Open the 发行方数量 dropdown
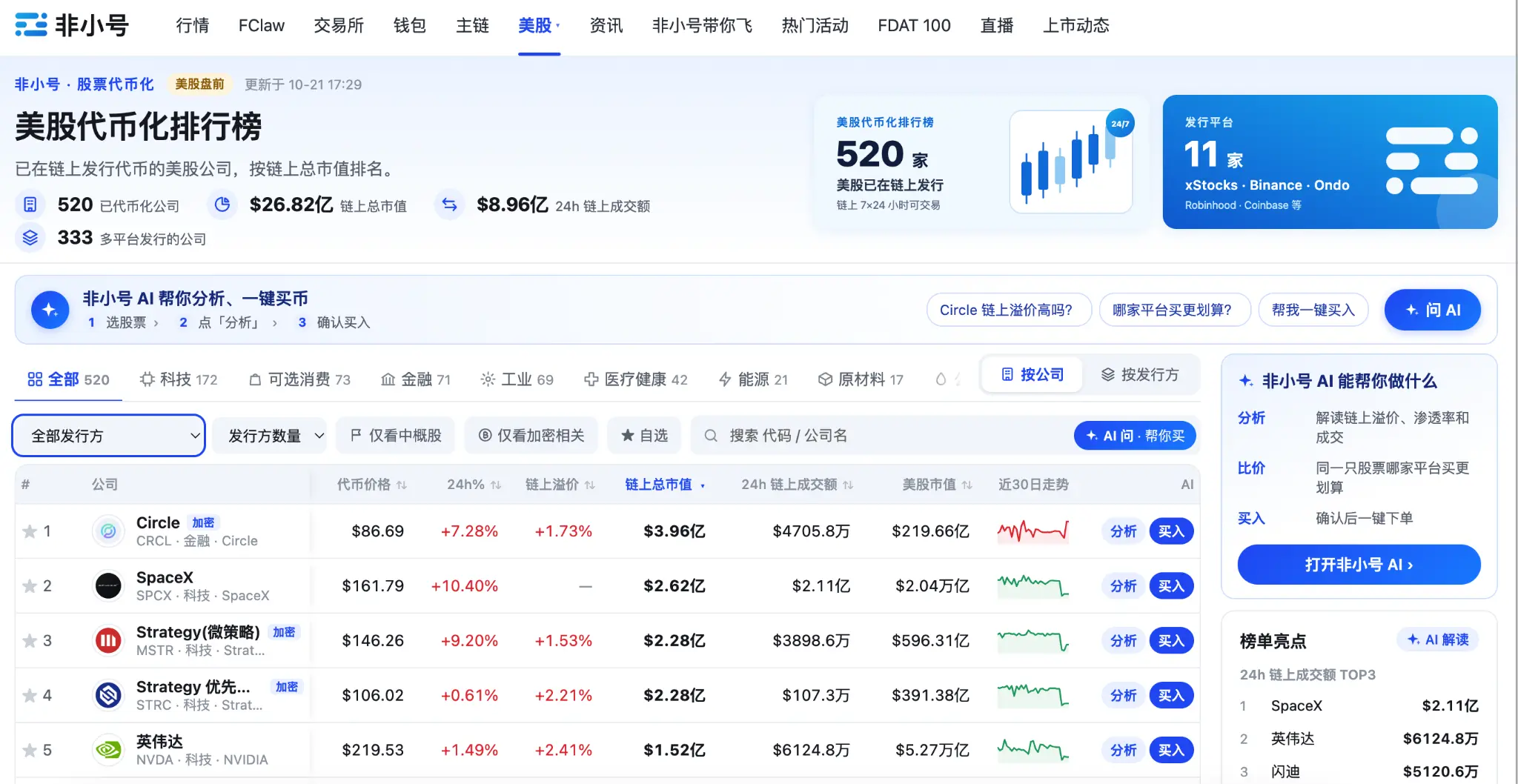The width and height of the screenshot is (1518, 784). (x=271, y=436)
